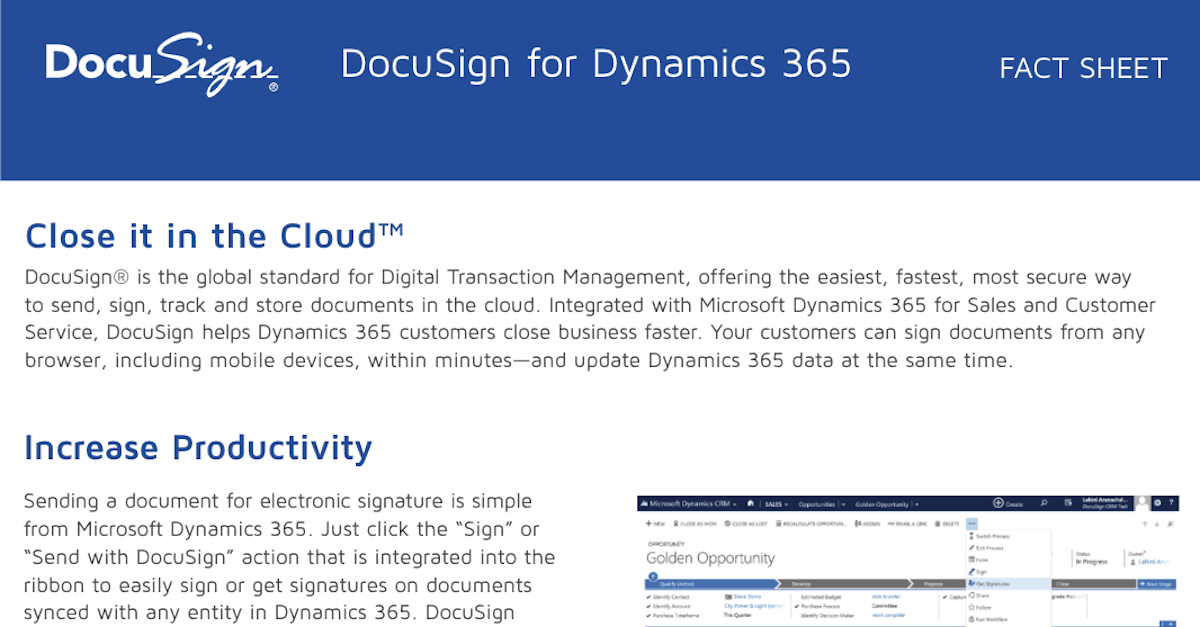Click the 'DocuSign for Dynamics 365' title
This screenshot has width=1200, height=627.
pos(596,63)
